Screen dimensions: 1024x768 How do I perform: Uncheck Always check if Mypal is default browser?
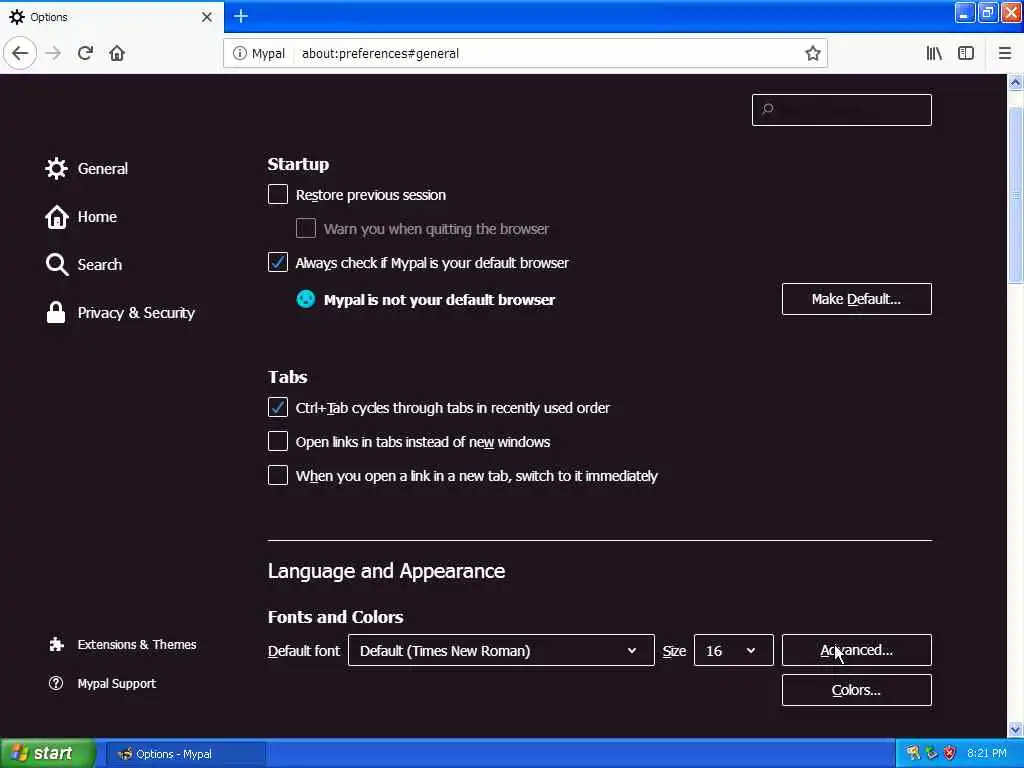pyautogui.click(x=278, y=262)
